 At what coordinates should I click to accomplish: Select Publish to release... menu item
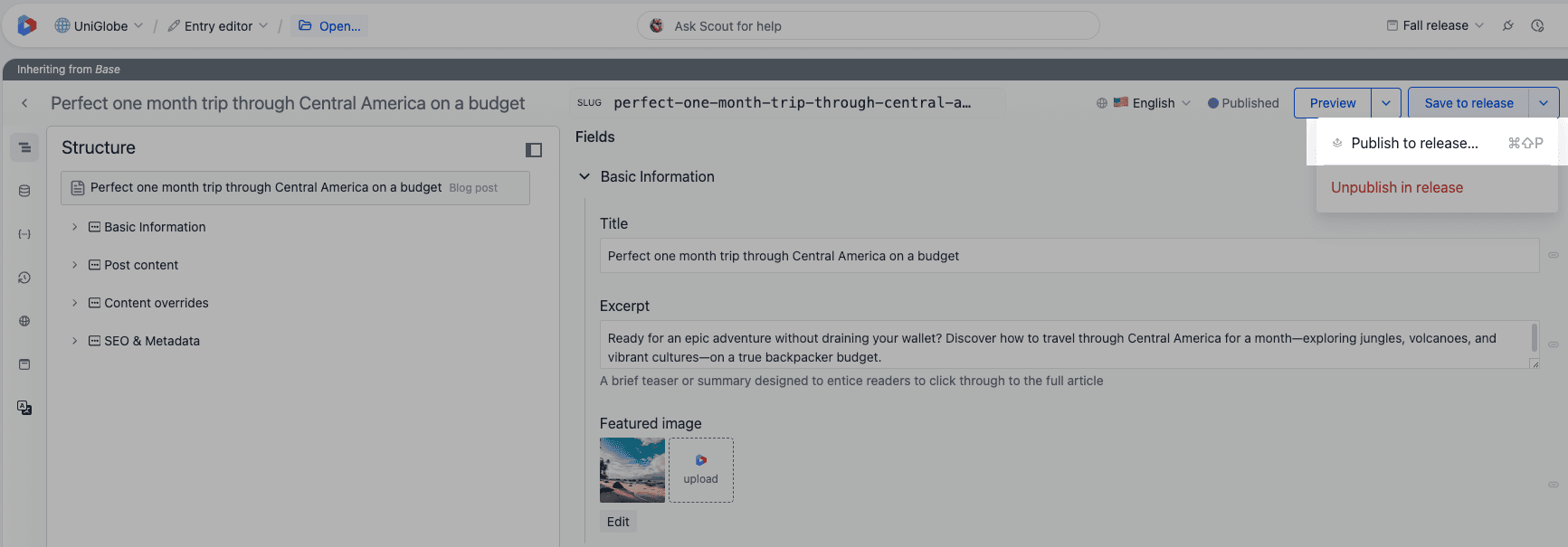point(1437,143)
